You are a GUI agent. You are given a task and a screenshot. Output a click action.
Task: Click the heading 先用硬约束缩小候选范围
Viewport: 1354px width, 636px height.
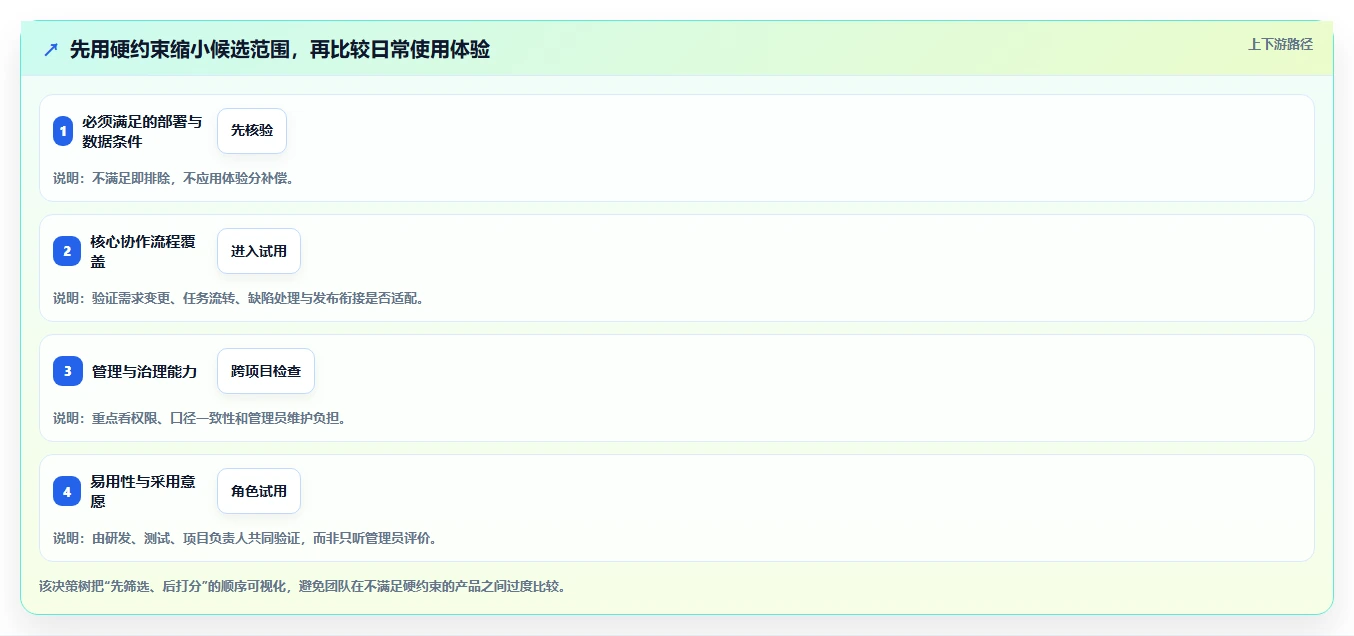280,49
